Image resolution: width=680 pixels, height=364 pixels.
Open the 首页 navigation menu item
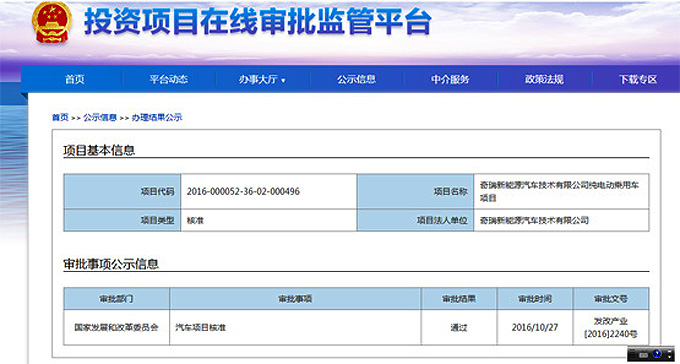tap(75, 79)
